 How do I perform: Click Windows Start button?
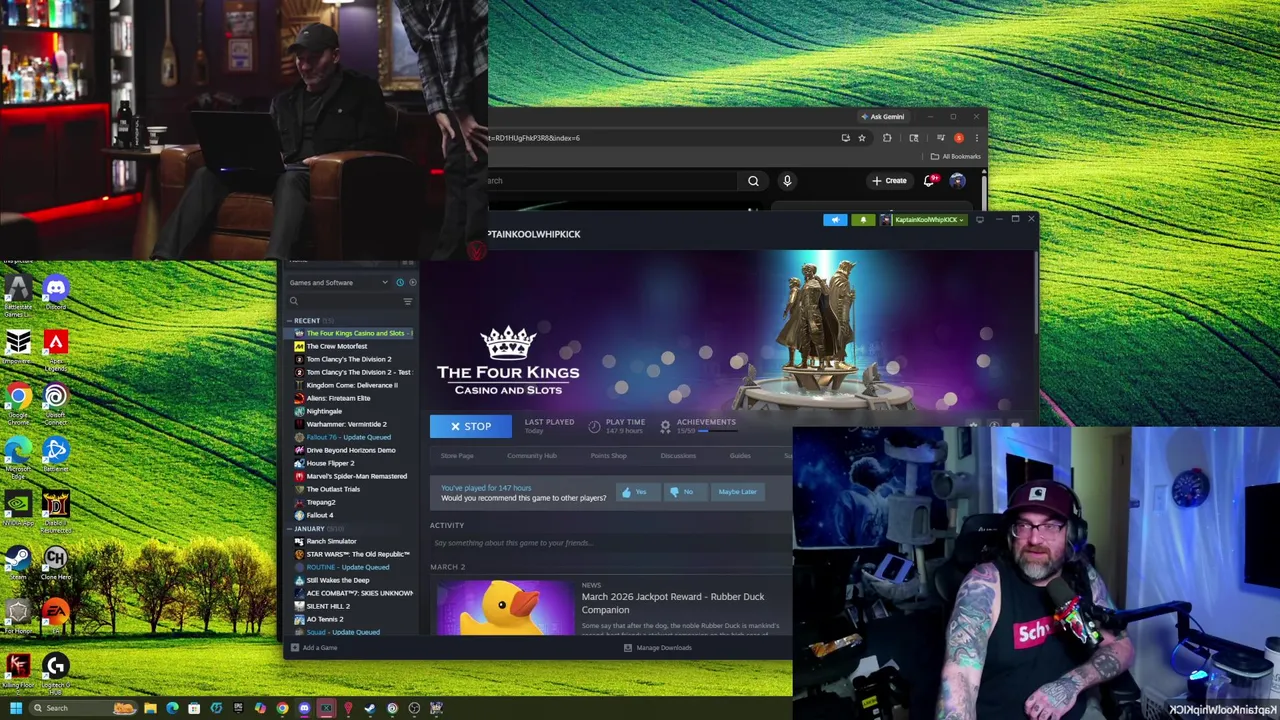(x=15, y=709)
